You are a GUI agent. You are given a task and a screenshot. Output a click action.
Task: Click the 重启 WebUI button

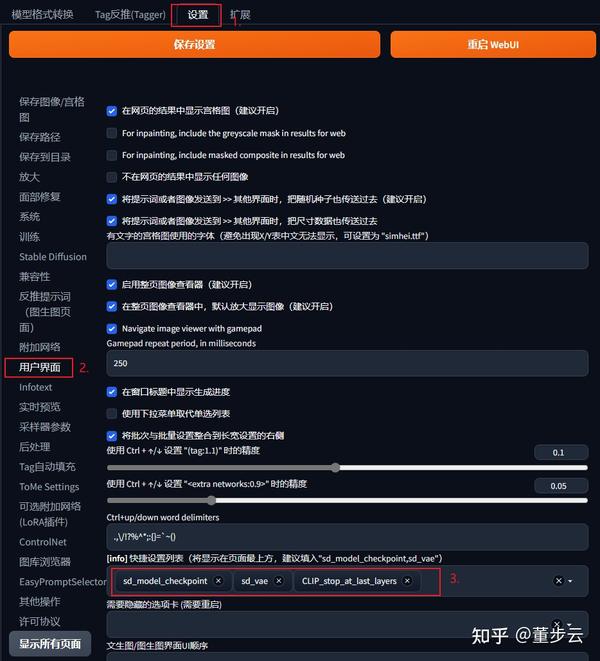[x=493, y=44]
